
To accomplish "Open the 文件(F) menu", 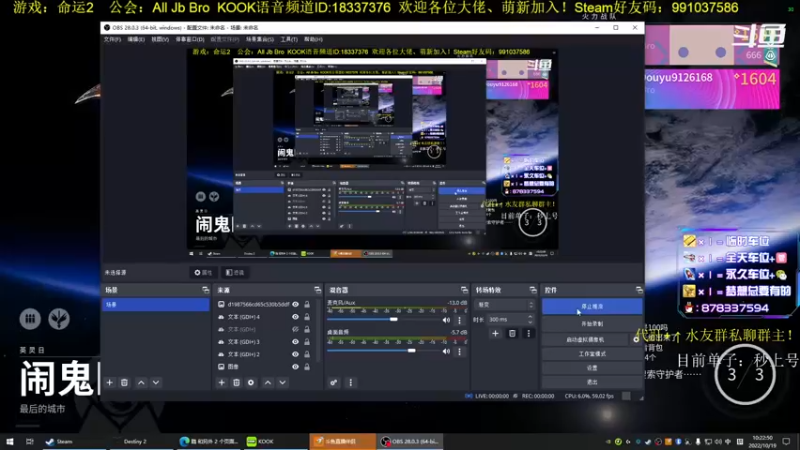I will 112,39.
